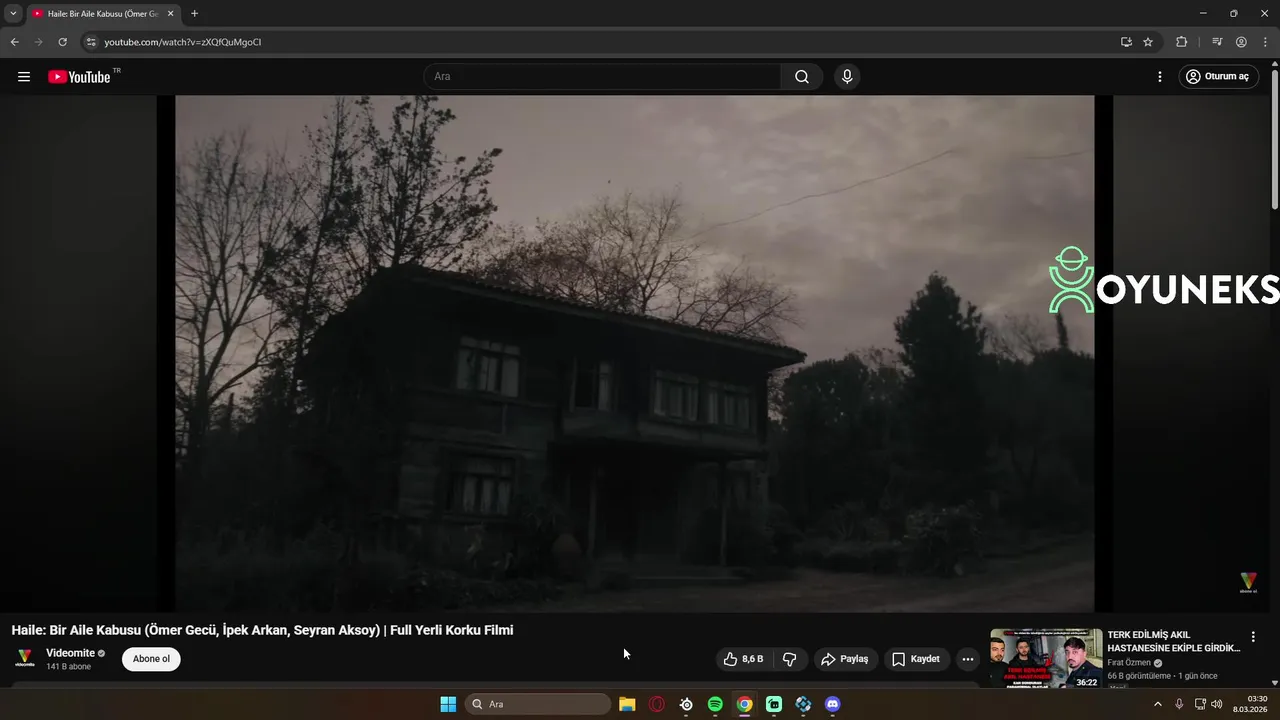Open the Paylaş share dialog
1280x720 pixels.
pos(844,659)
